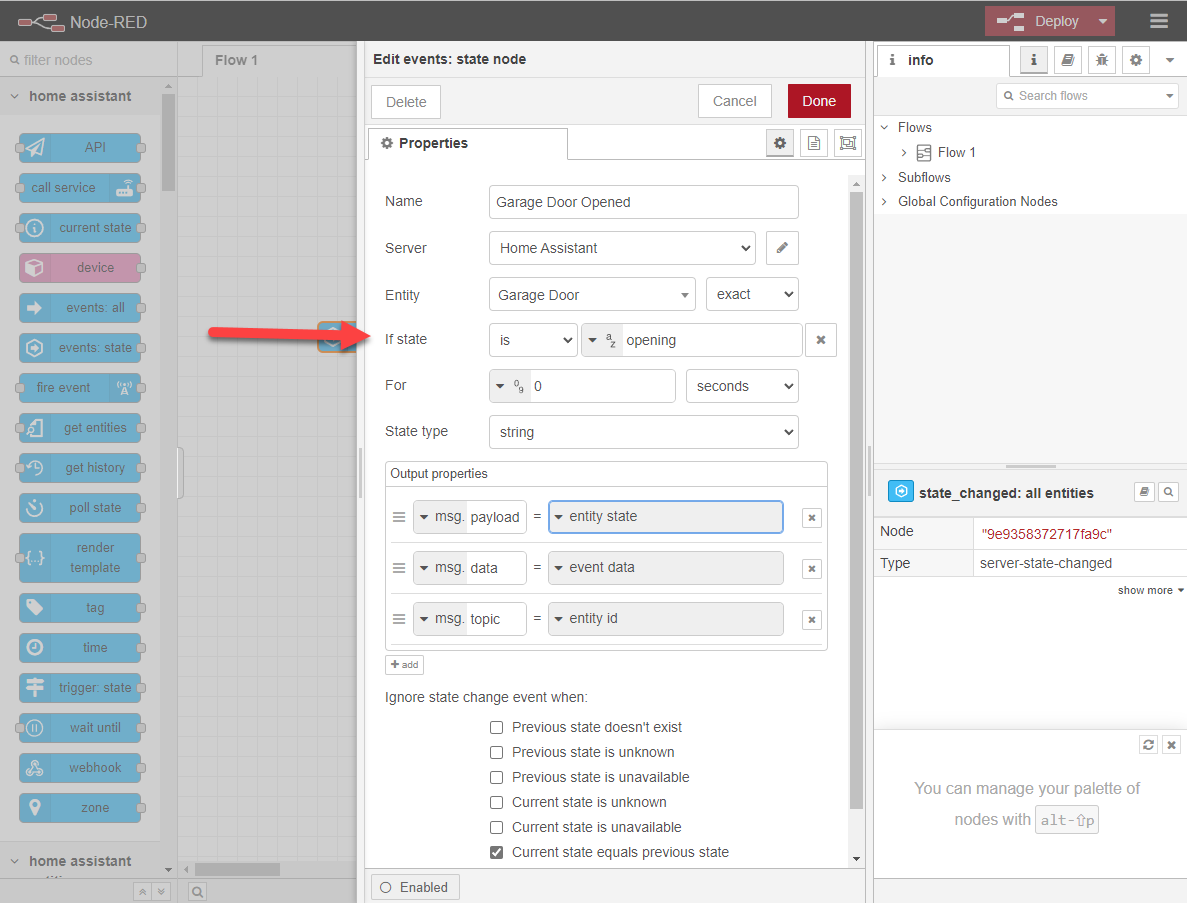The image size is (1187, 903).
Task: Open the Appearance tab icon in edit dialog
Action: tap(847, 142)
